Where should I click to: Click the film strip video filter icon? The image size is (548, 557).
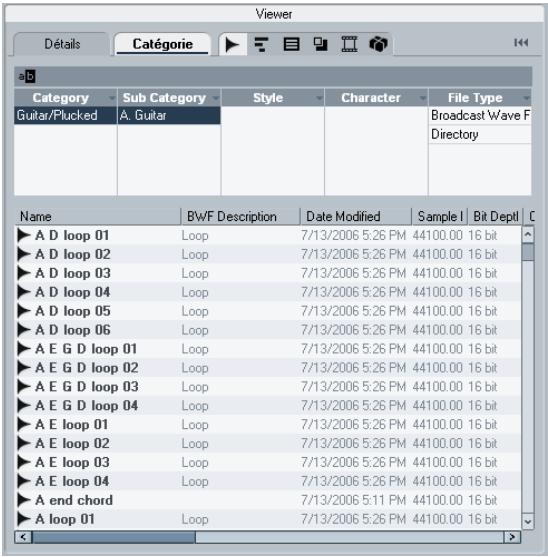click(349, 44)
